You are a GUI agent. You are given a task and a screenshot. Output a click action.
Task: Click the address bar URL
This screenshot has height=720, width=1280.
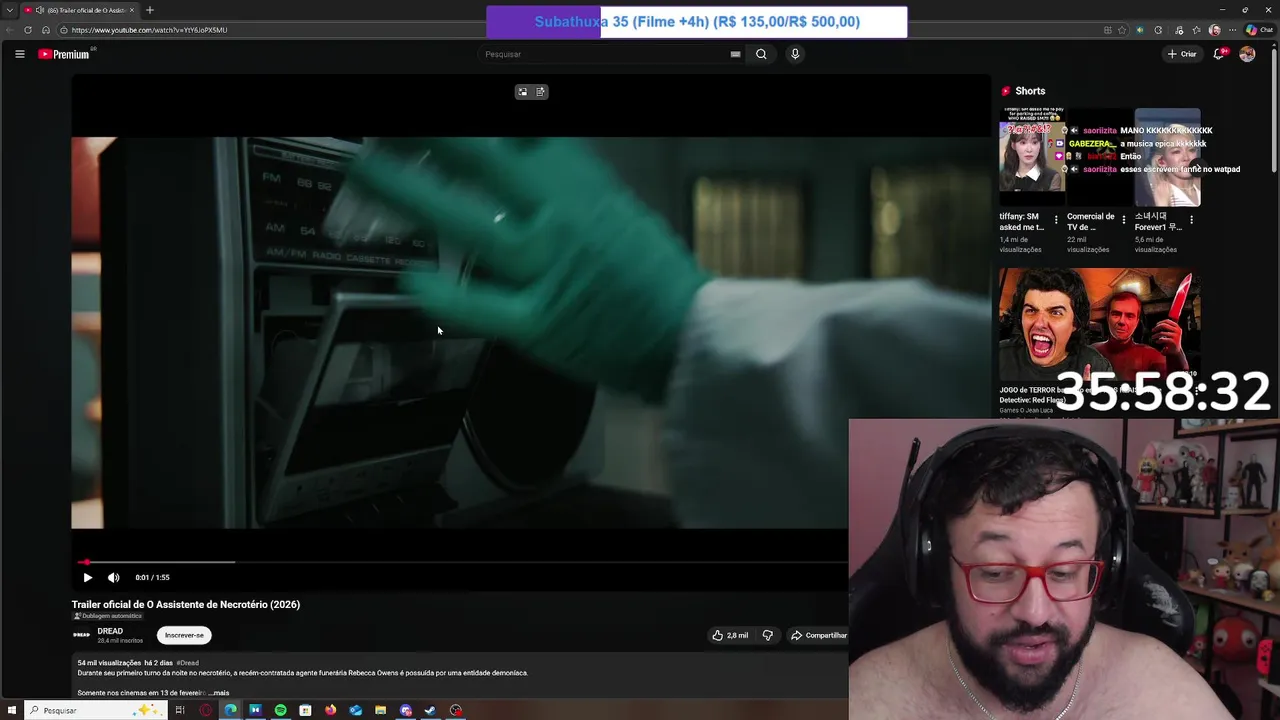150,30
